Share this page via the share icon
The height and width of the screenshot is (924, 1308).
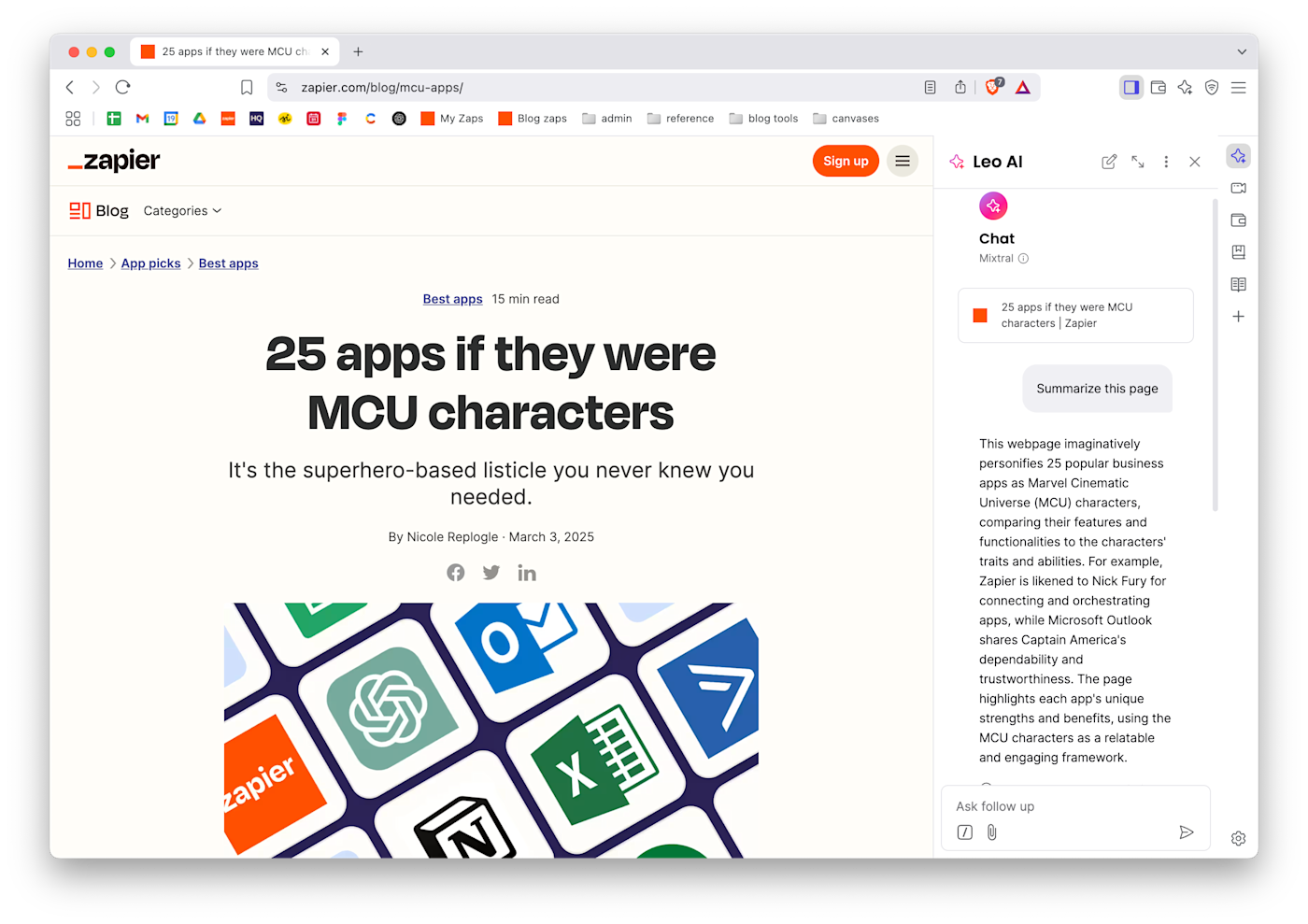pyautogui.click(x=960, y=87)
